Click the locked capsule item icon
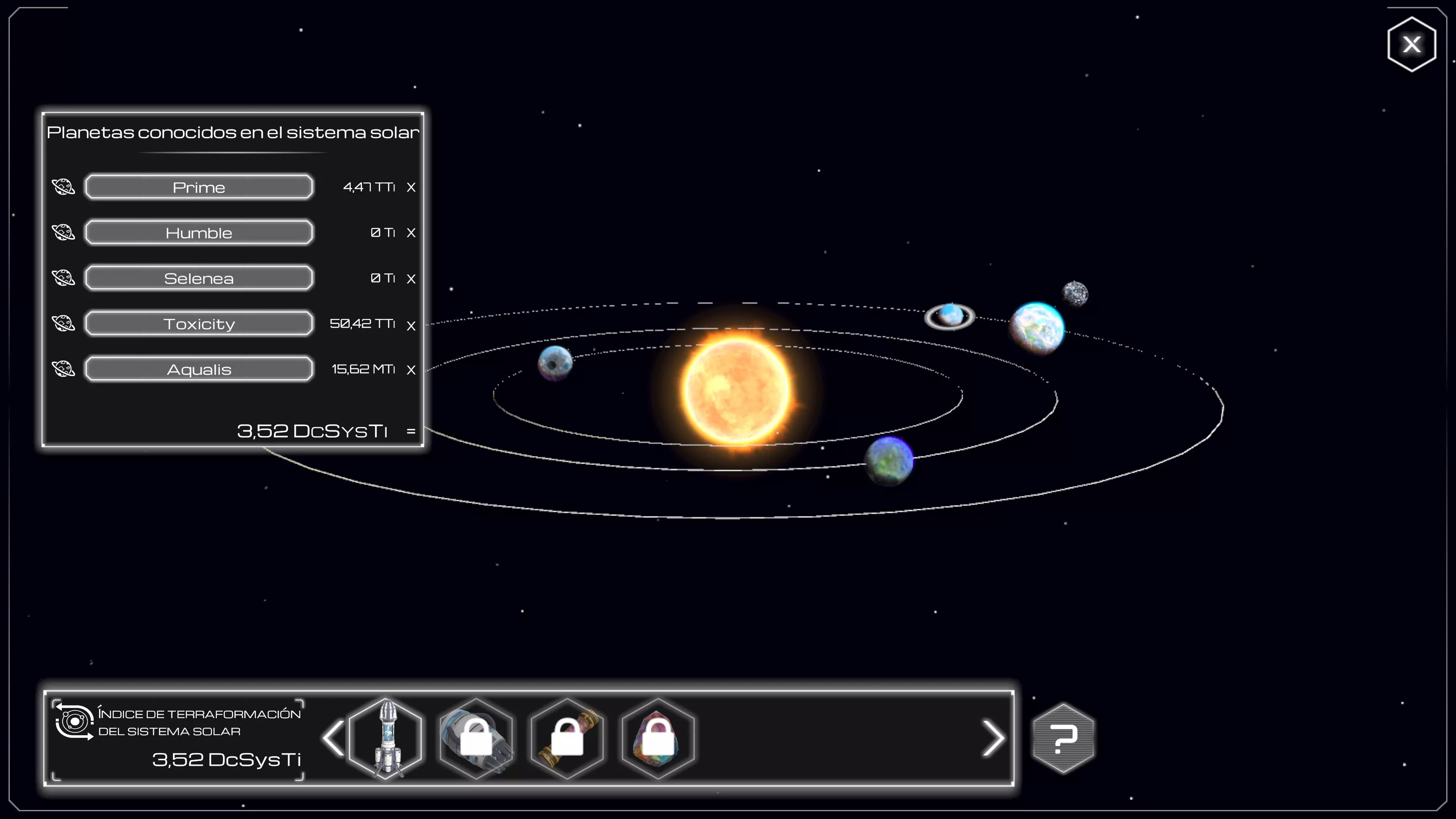Image resolution: width=1456 pixels, height=819 pixels. coord(477,737)
